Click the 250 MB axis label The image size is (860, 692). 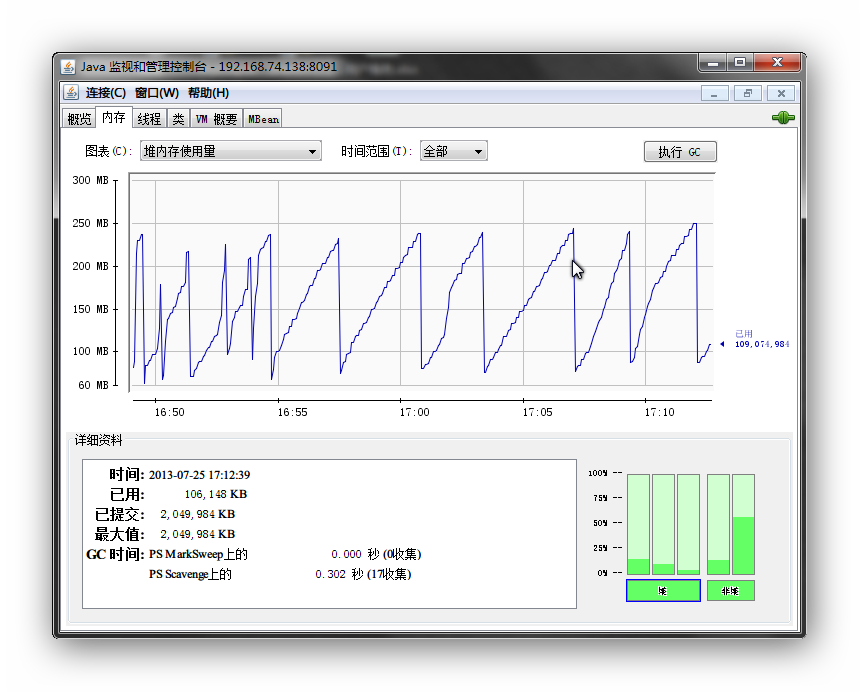point(90,223)
